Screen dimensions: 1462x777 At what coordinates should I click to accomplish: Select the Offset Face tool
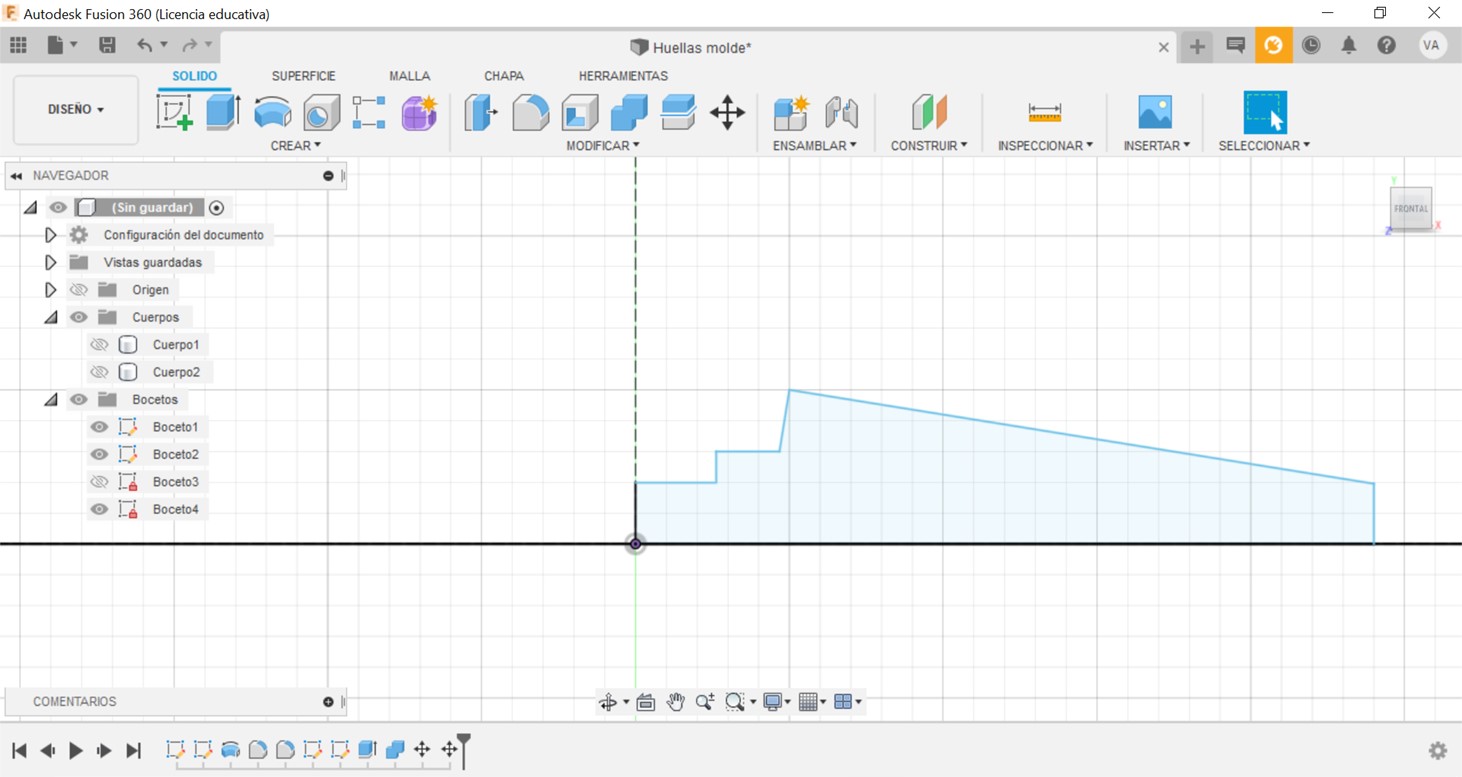coord(678,112)
